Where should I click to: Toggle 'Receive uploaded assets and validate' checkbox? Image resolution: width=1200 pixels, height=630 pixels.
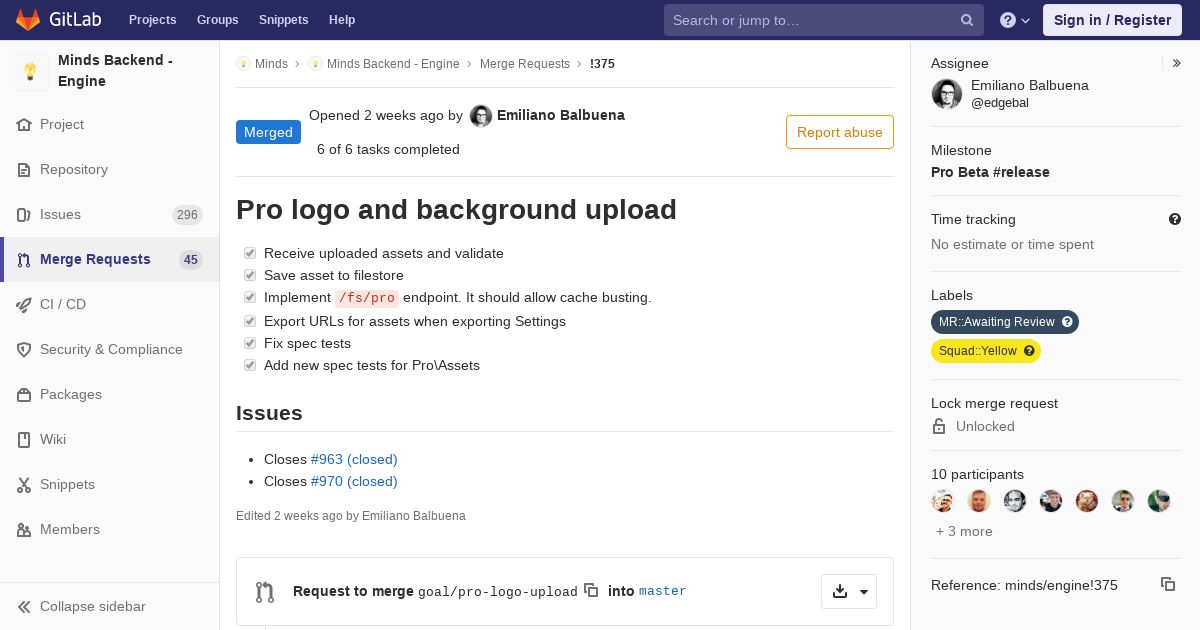250,253
